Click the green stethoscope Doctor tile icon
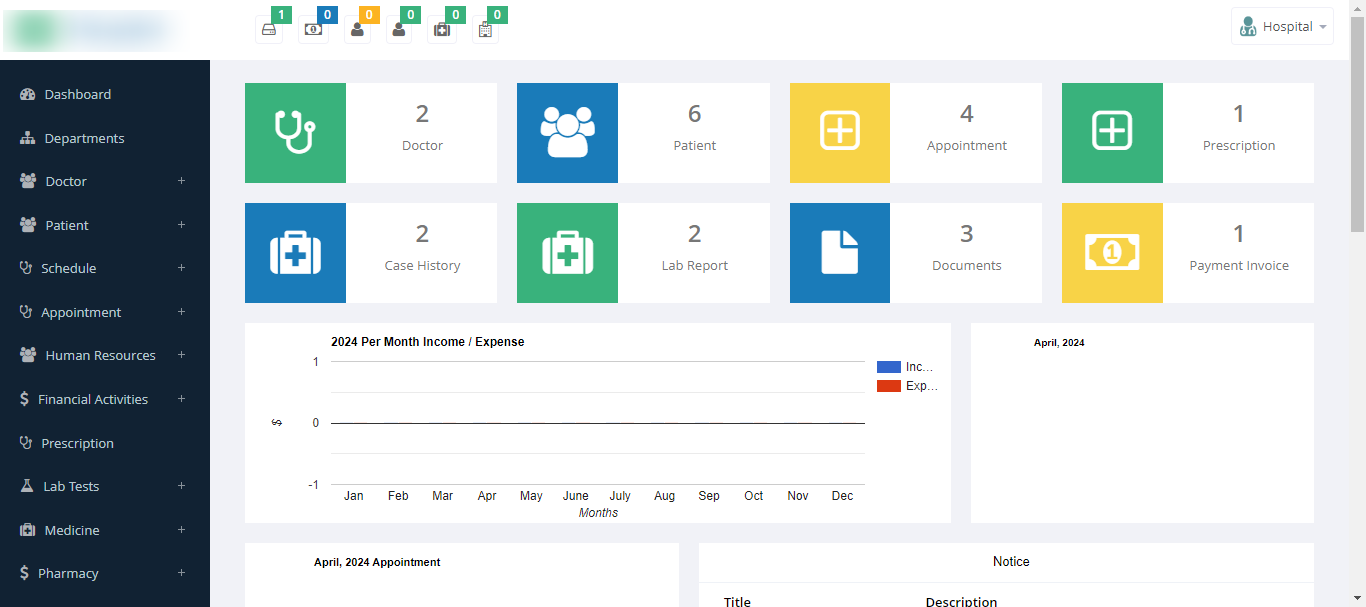 click(x=295, y=133)
